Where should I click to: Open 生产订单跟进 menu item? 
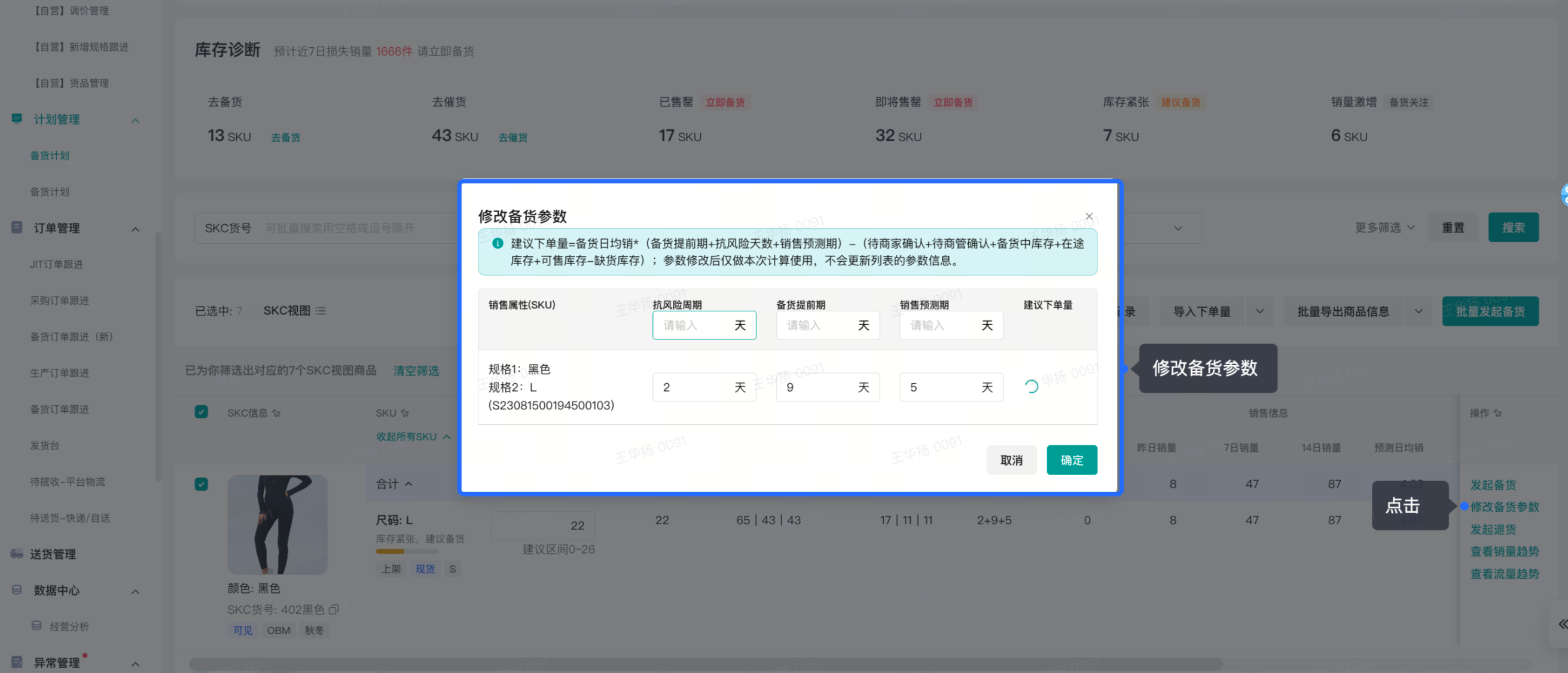pyautogui.click(x=60, y=372)
